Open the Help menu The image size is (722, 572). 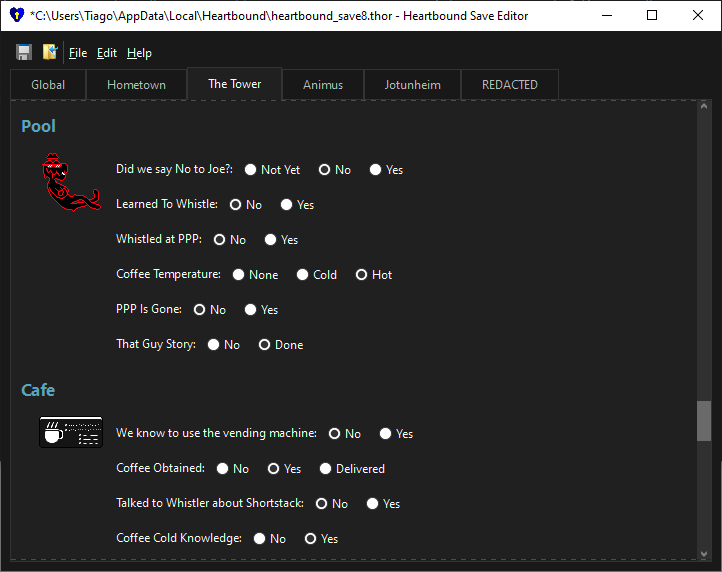click(x=139, y=53)
